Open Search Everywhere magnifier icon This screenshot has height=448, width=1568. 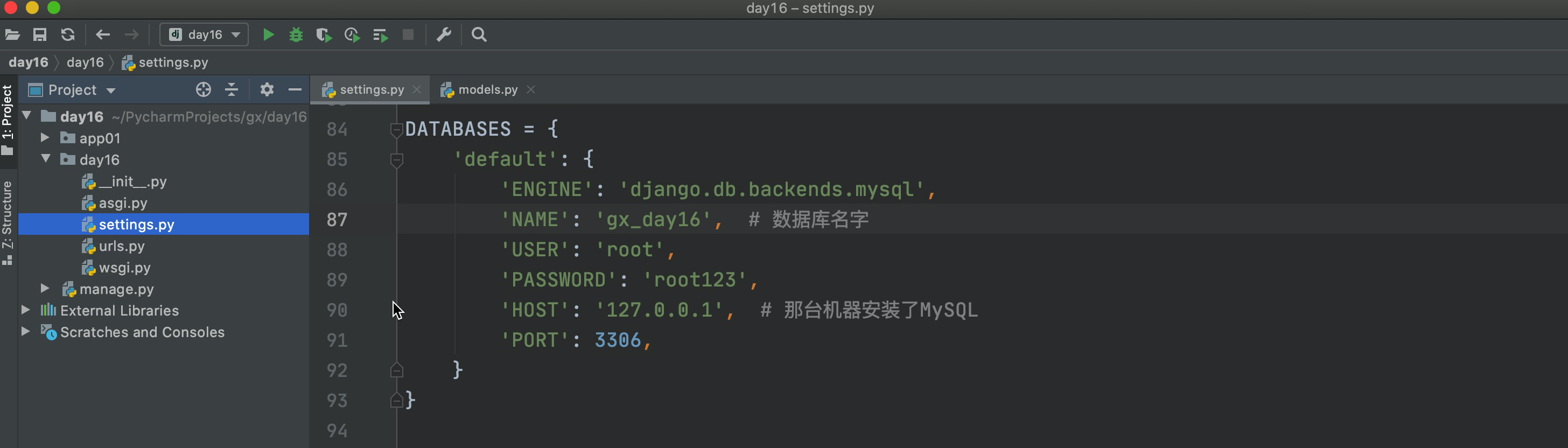479,34
